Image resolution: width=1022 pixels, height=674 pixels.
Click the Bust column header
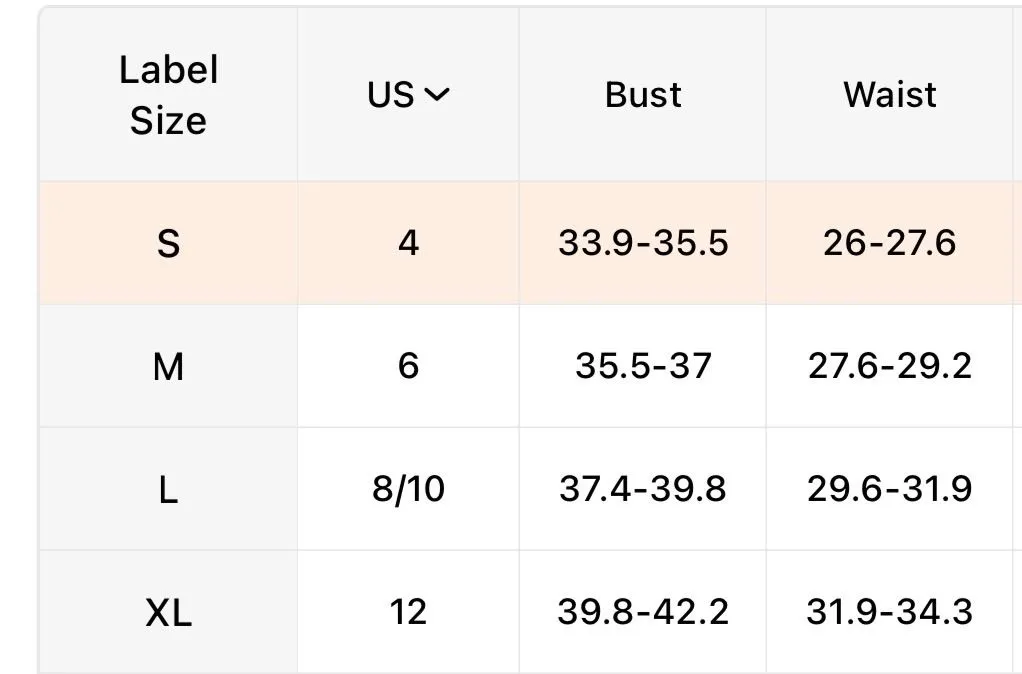(643, 95)
